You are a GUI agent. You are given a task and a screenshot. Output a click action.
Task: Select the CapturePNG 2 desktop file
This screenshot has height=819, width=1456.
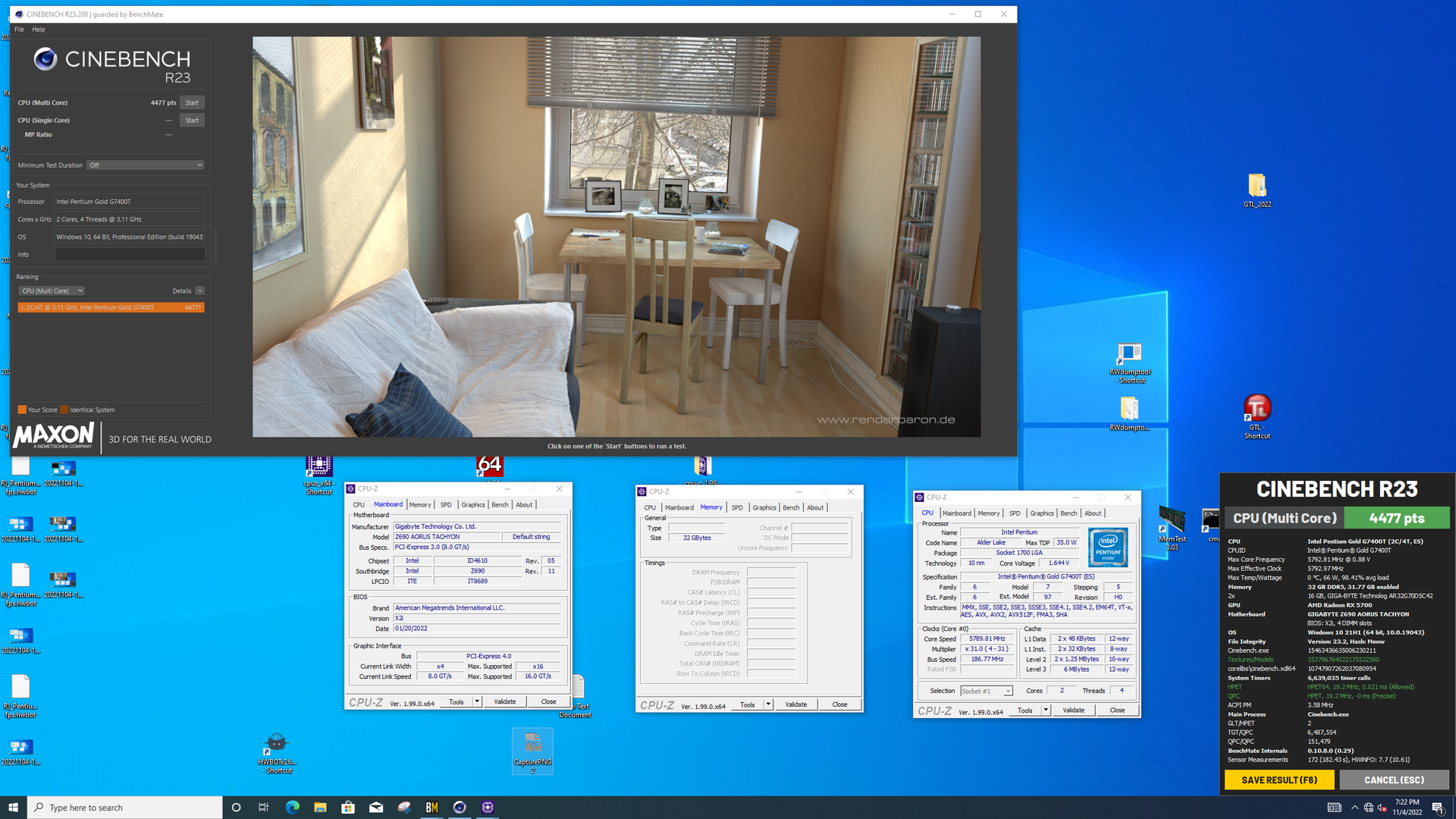point(532,752)
